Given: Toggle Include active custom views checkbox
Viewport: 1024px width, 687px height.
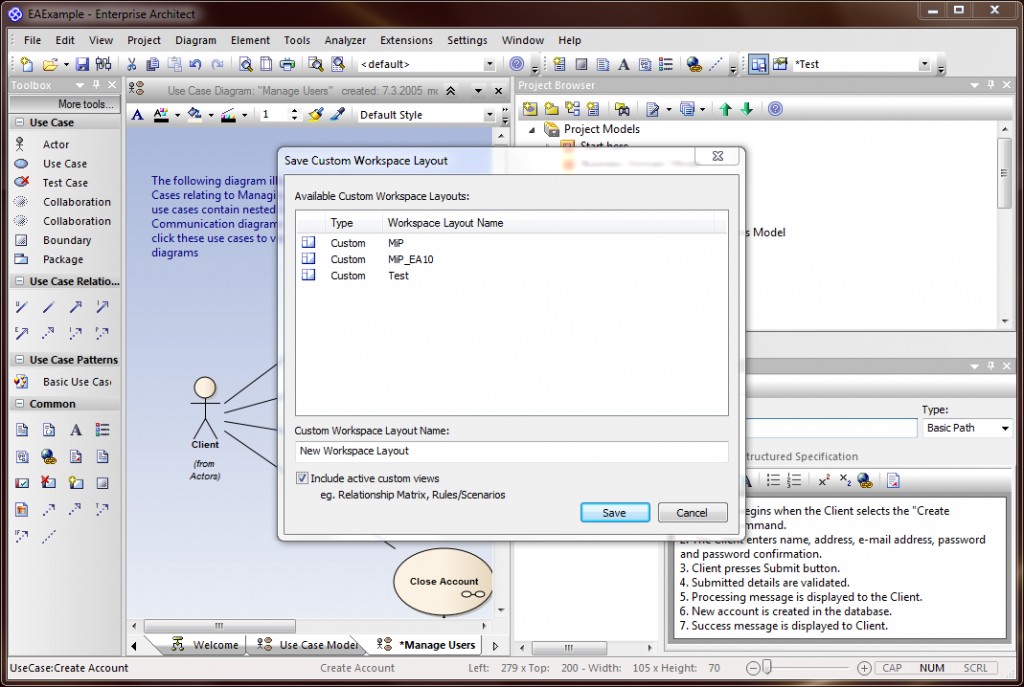Looking at the screenshot, I should click(x=302, y=478).
